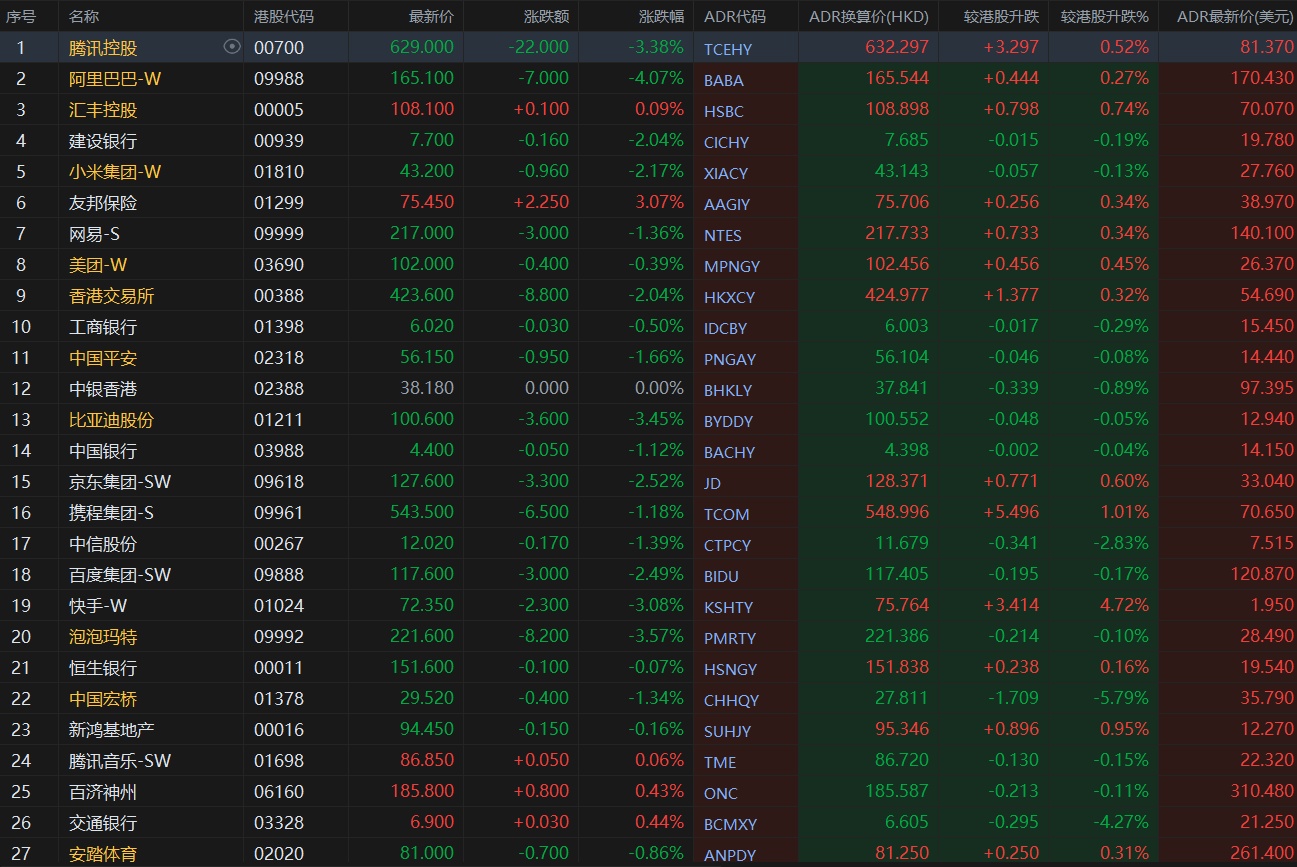Open the 汇丰控股 stock row name
Image resolution: width=1297 pixels, height=867 pixels.
[x=103, y=109]
